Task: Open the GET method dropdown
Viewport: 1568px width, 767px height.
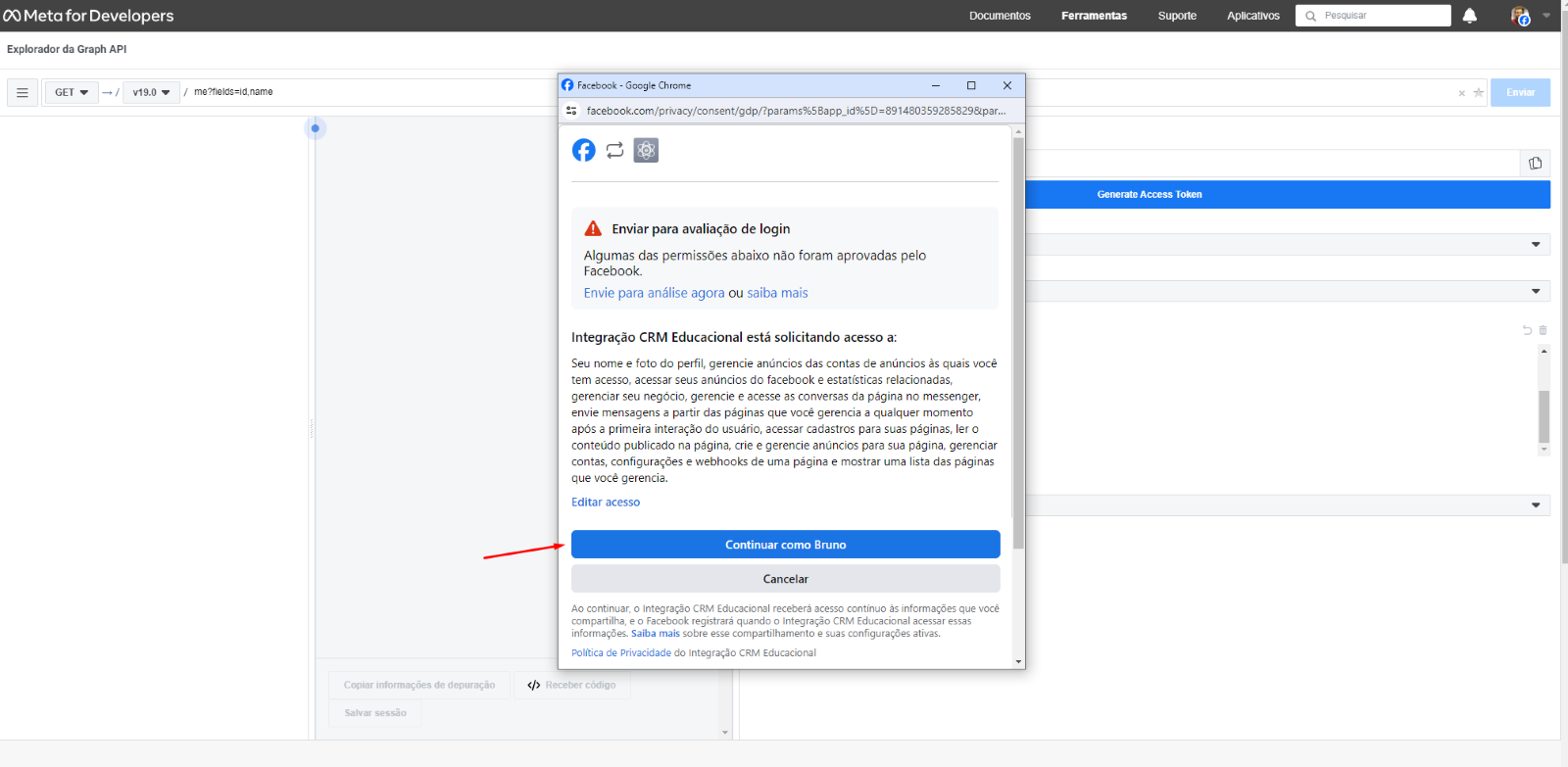Action: (x=72, y=92)
